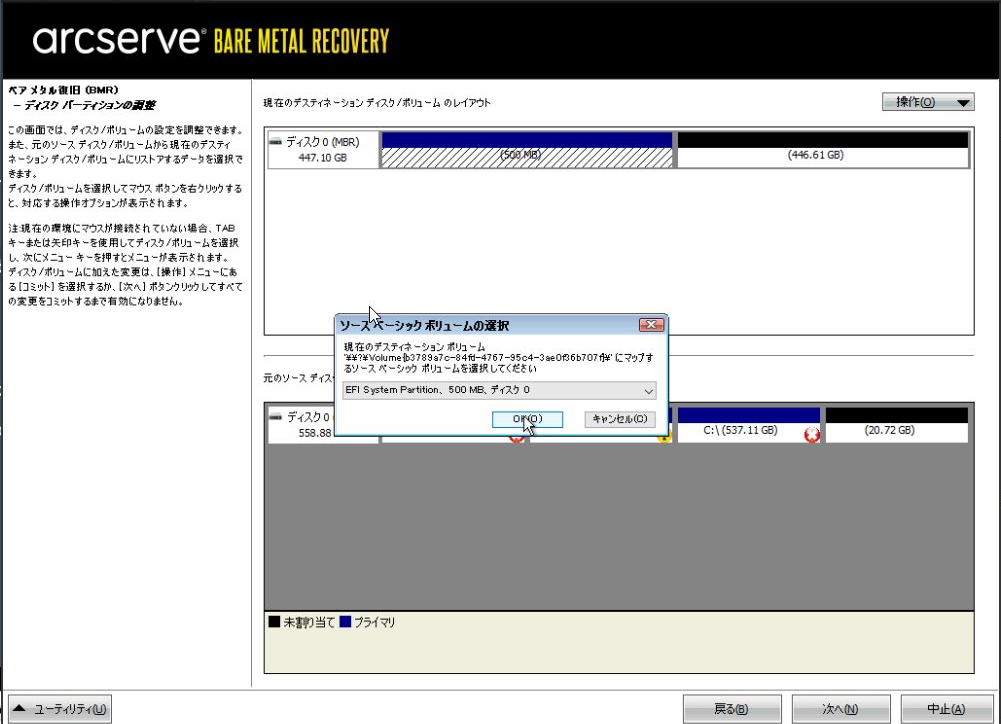Open the ユーティリティ(U) menu
The height and width of the screenshot is (724, 1001).
pyautogui.click(x=60, y=709)
